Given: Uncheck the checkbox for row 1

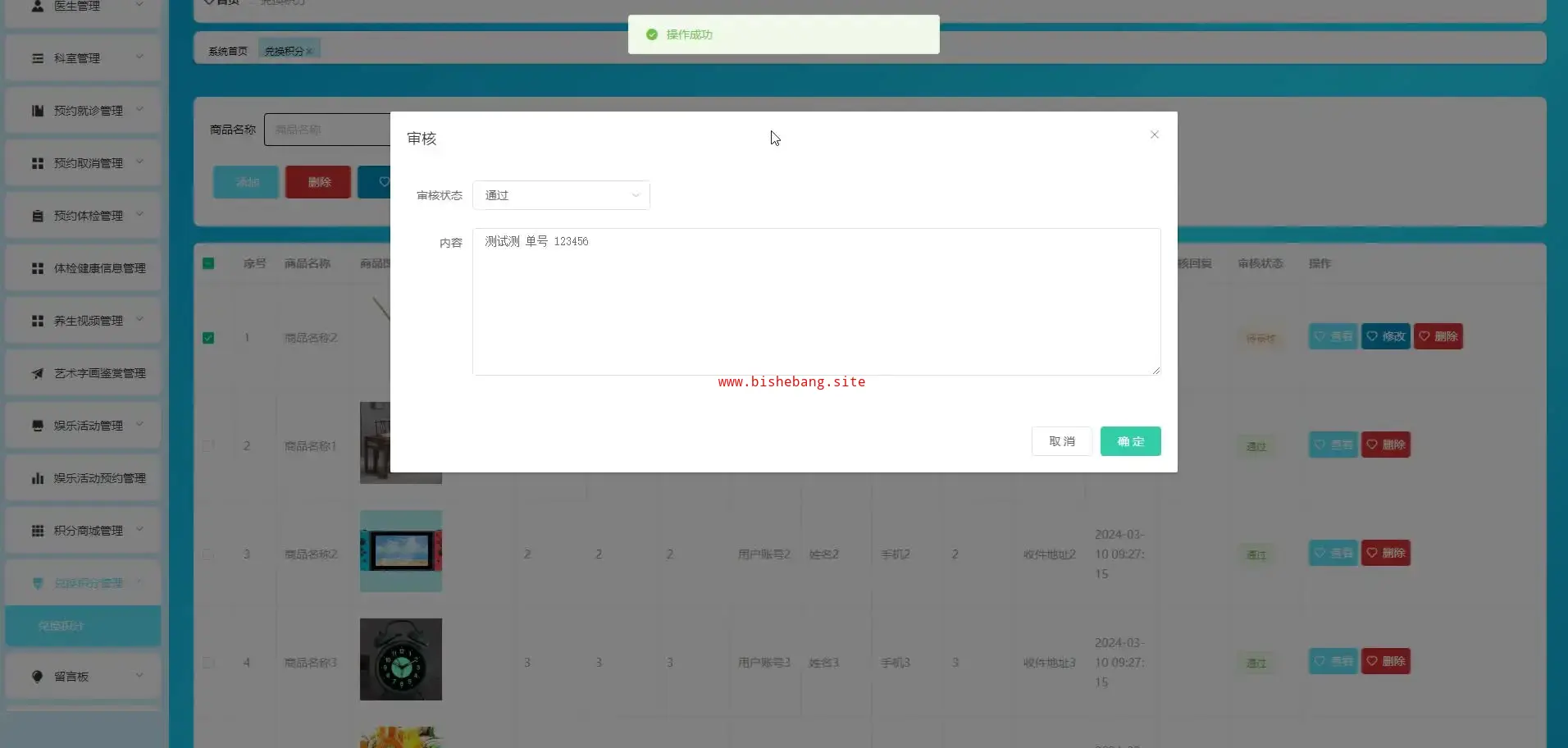Looking at the screenshot, I should (208, 338).
